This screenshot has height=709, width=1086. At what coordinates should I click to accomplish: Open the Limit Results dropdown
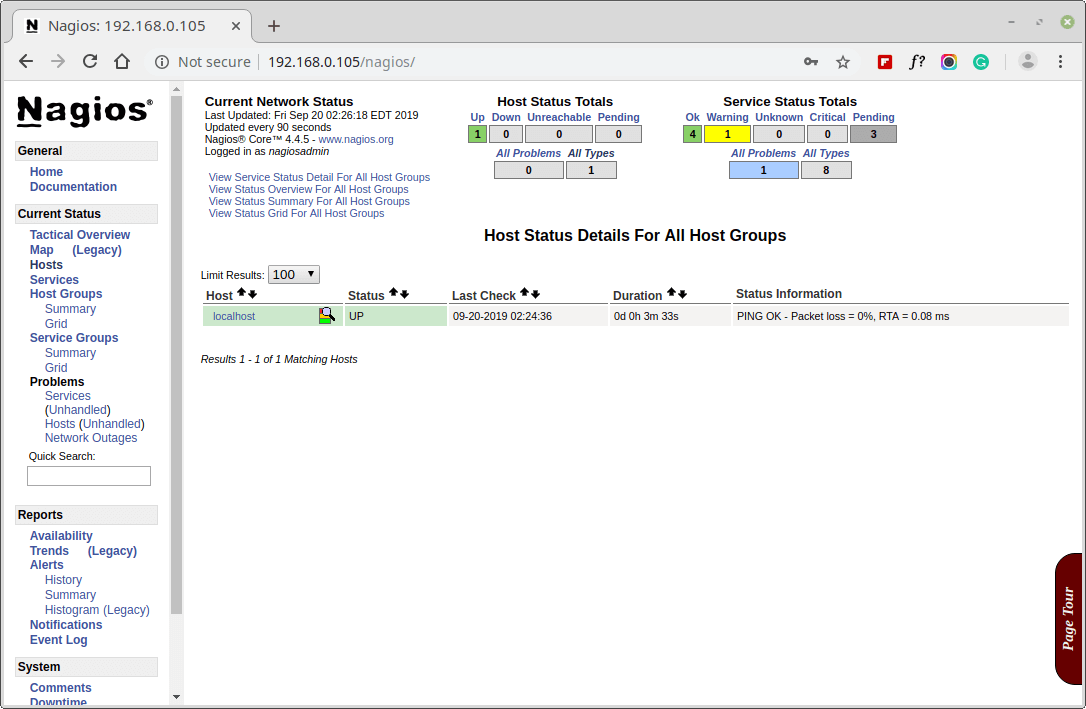(293, 274)
